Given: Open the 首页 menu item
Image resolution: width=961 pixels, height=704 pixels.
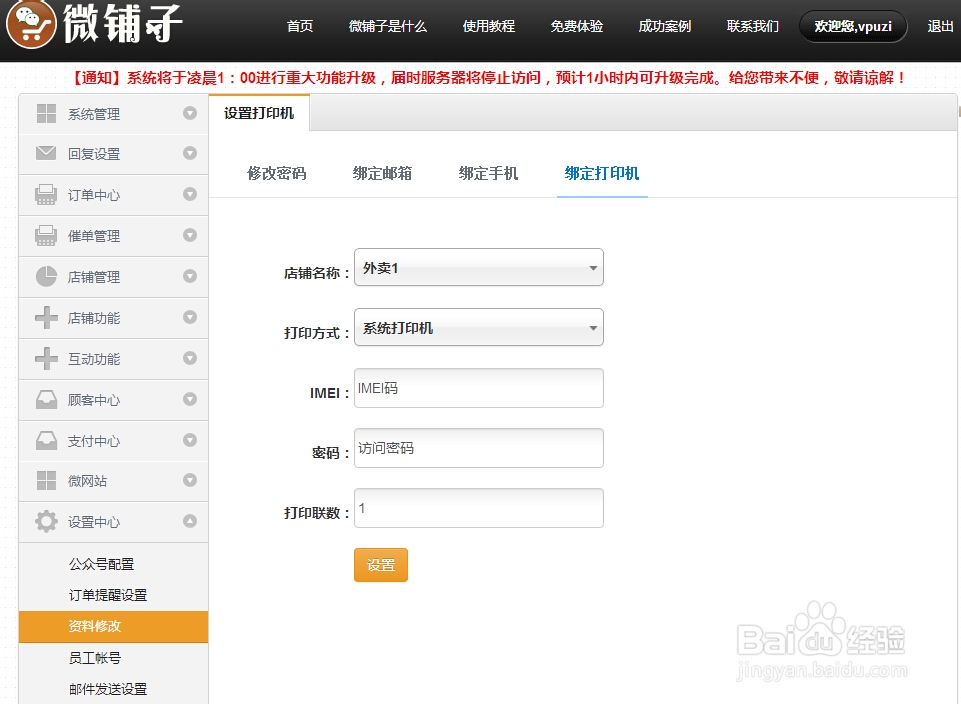Looking at the screenshot, I should tap(299, 27).
